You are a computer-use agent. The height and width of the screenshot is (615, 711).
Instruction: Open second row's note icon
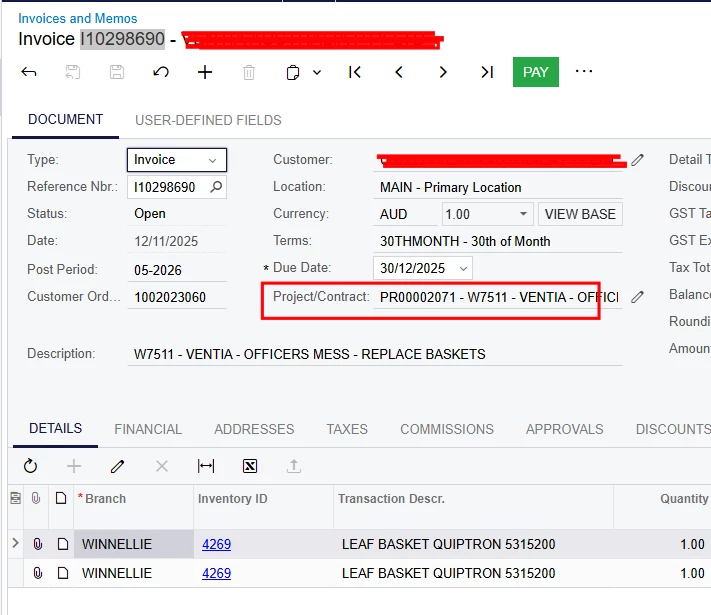[63, 573]
